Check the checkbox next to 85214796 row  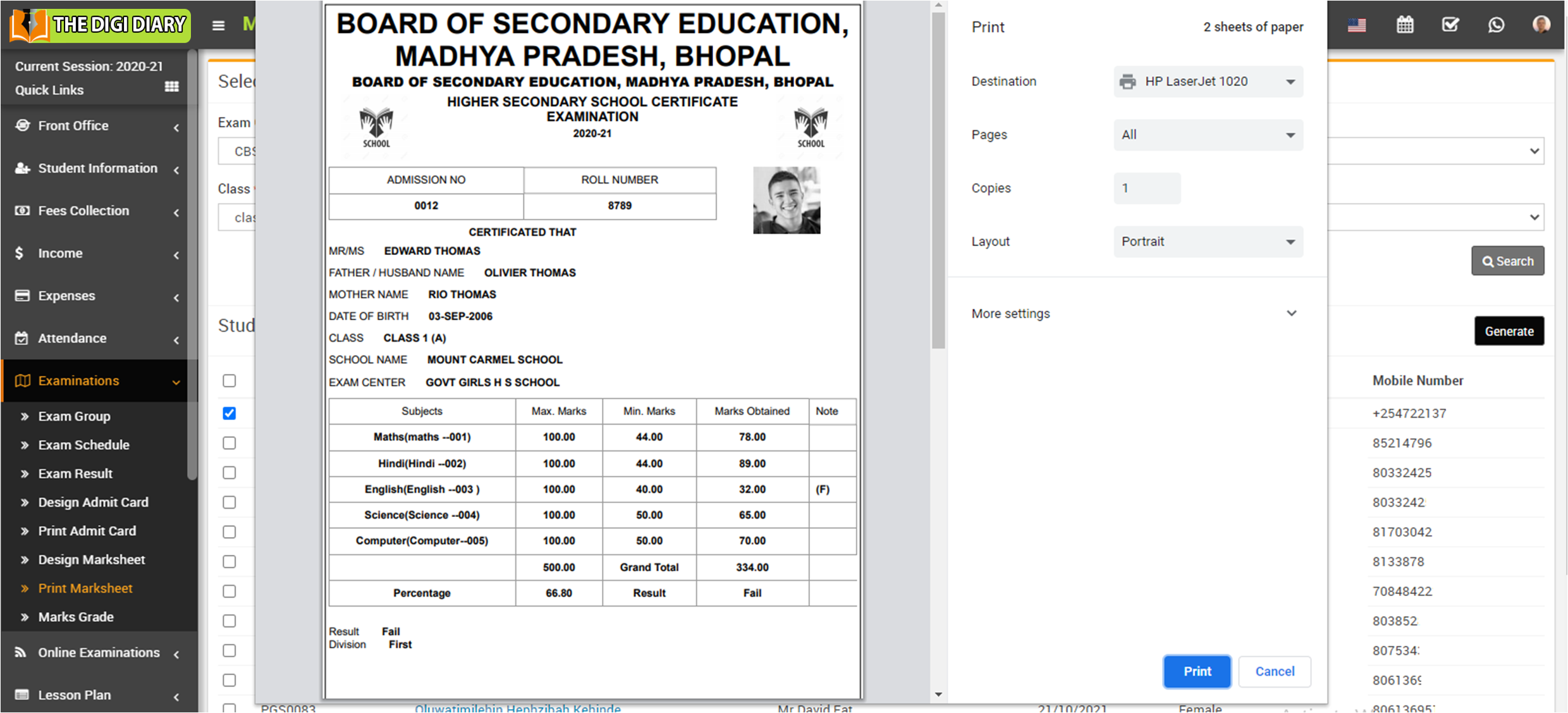point(230,443)
